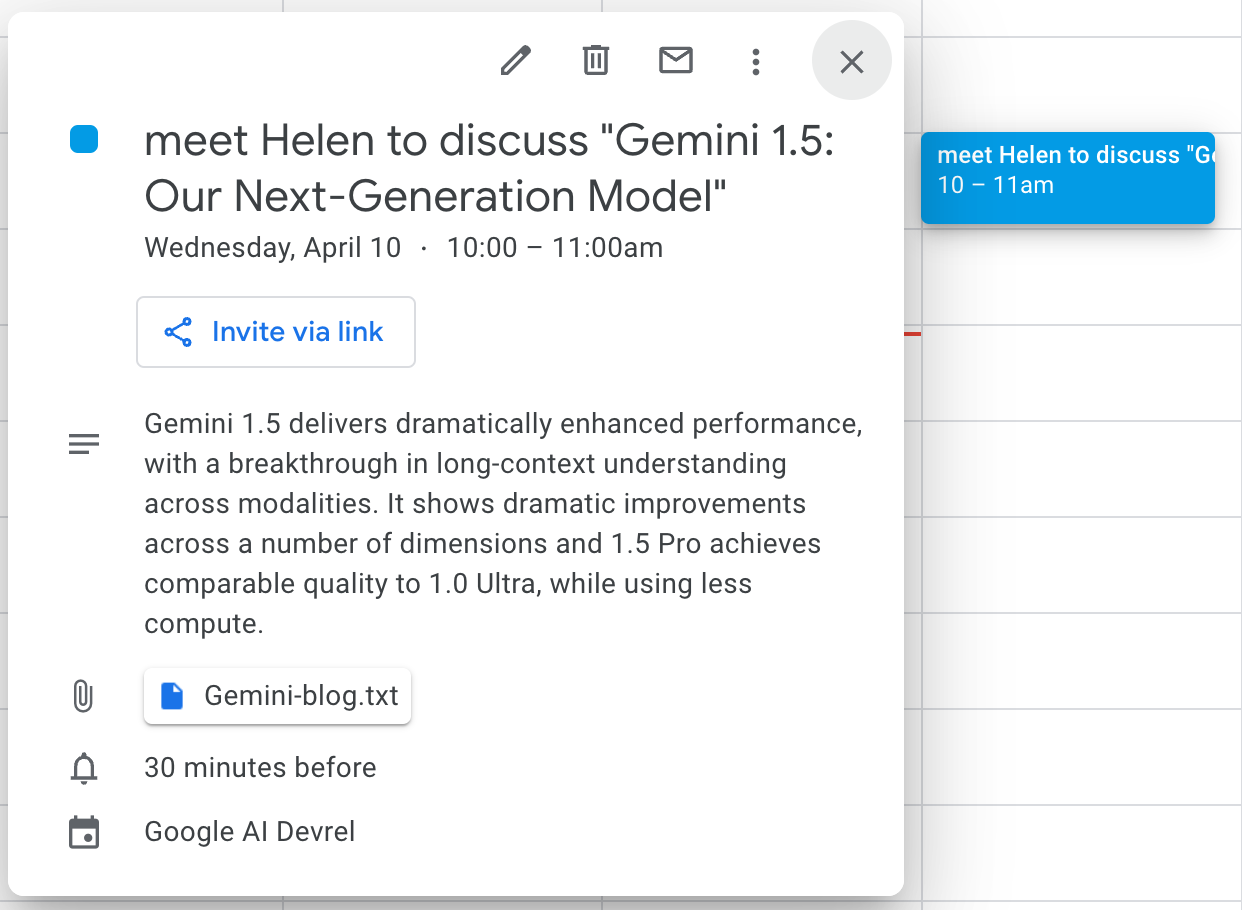Click the Google AI Devrel calendar name
This screenshot has width=1242, height=910.
(250, 832)
